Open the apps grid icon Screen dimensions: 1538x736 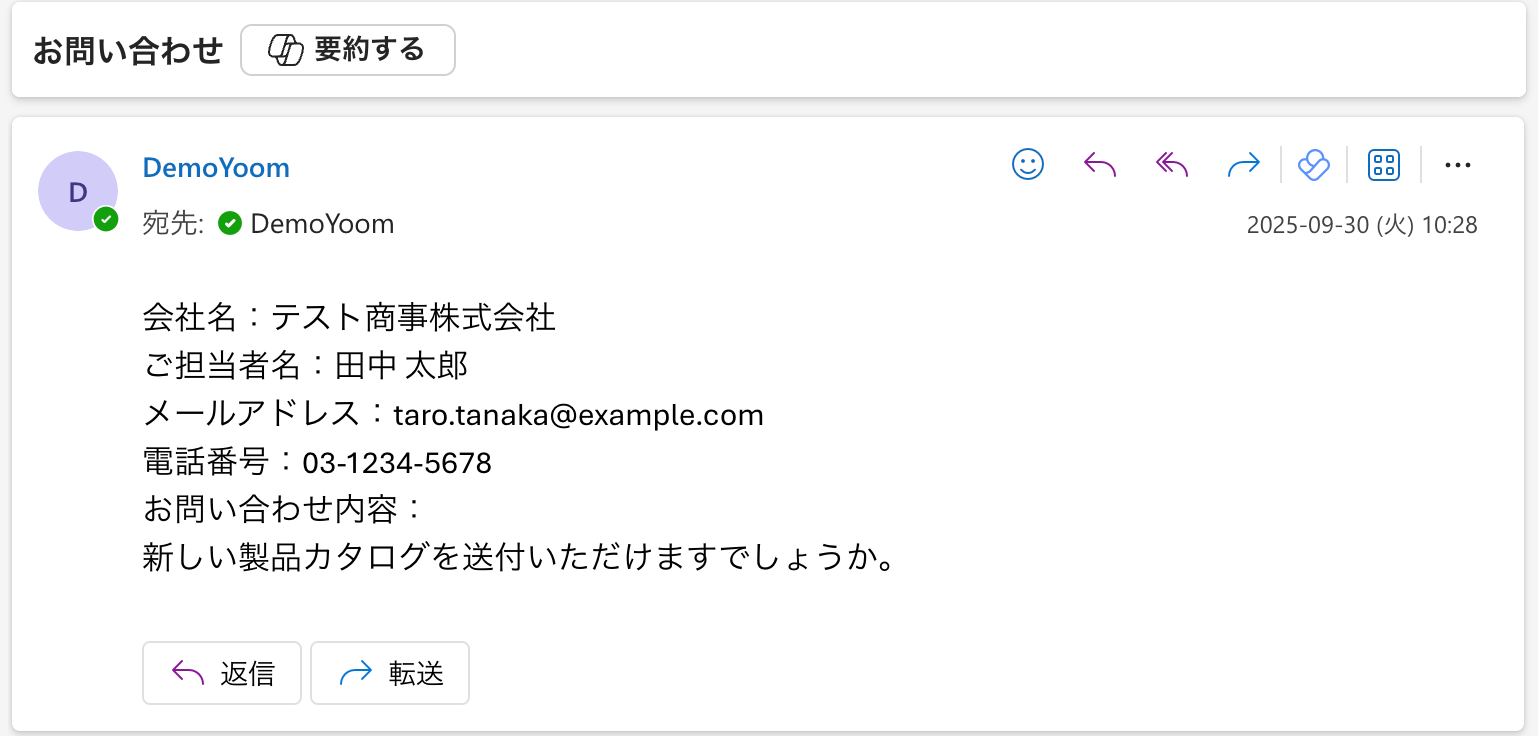(x=1384, y=165)
